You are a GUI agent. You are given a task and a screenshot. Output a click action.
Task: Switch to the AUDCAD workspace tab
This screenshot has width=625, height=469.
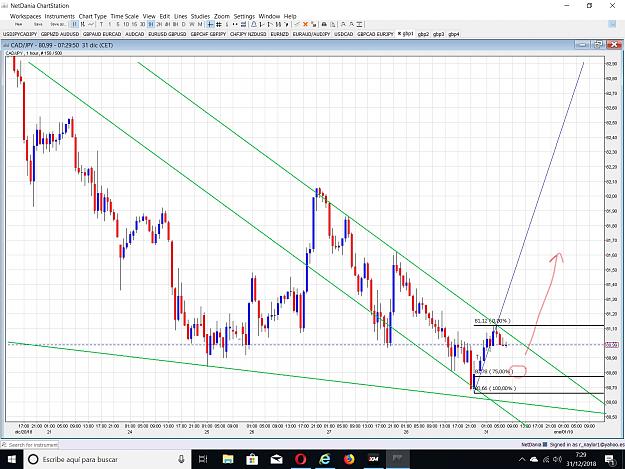pyautogui.click(x=134, y=34)
